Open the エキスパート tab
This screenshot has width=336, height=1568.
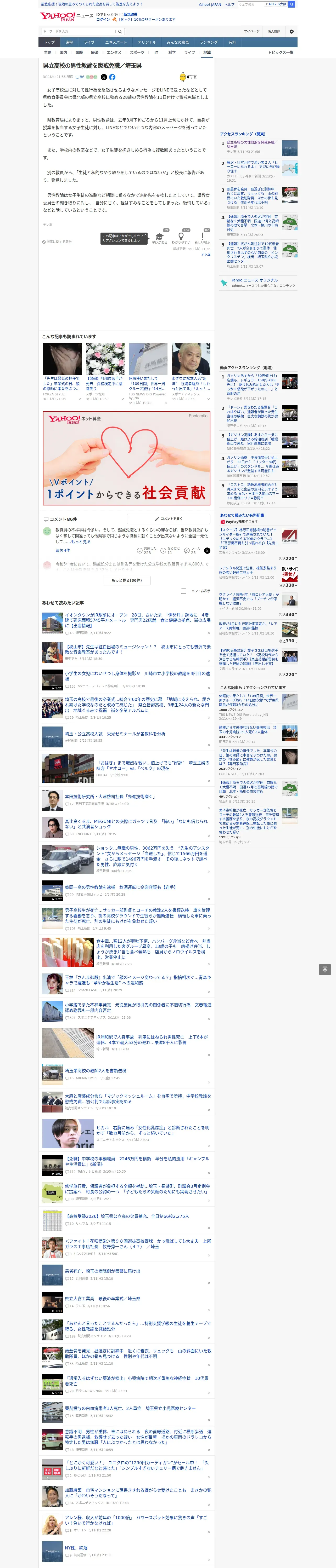[x=116, y=43]
